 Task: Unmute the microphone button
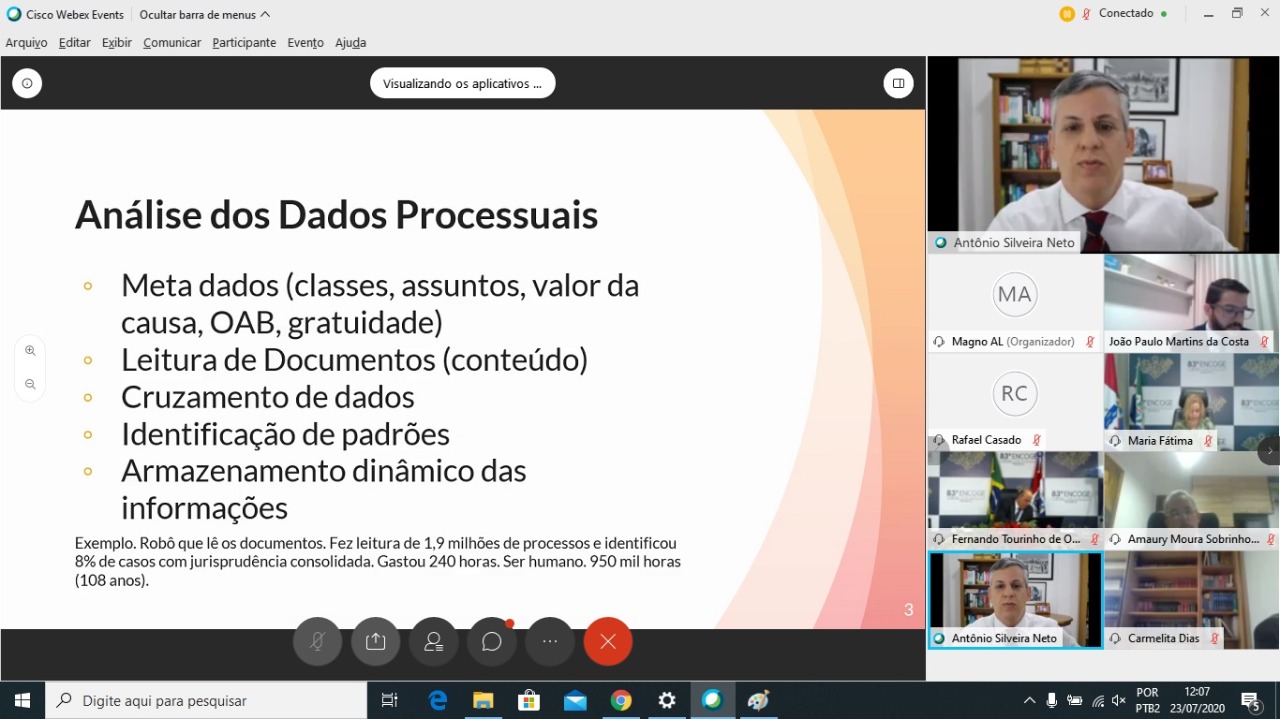pyautogui.click(x=317, y=642)
